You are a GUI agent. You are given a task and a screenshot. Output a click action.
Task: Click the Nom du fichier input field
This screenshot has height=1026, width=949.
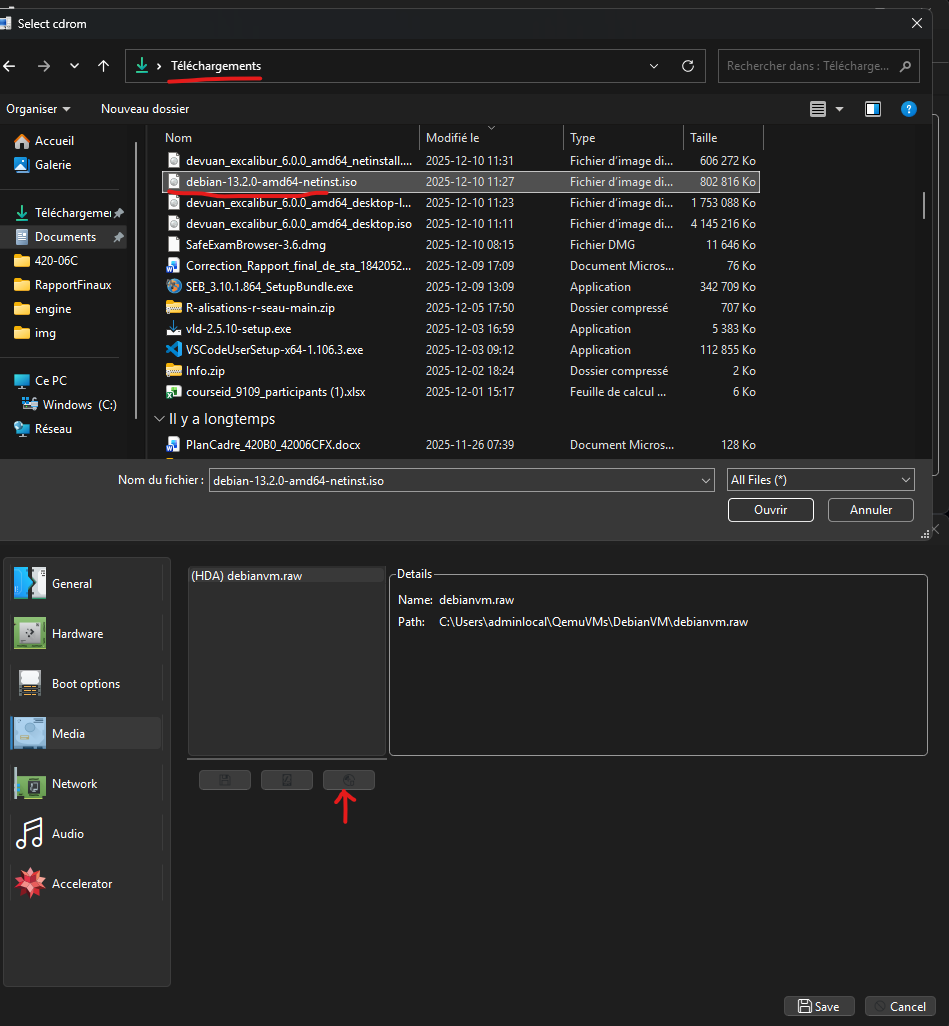point(455,480)
